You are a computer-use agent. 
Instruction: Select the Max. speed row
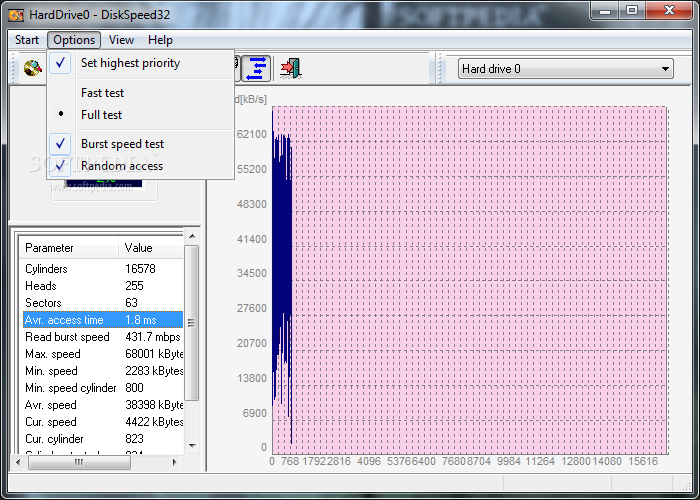(103, 354)
